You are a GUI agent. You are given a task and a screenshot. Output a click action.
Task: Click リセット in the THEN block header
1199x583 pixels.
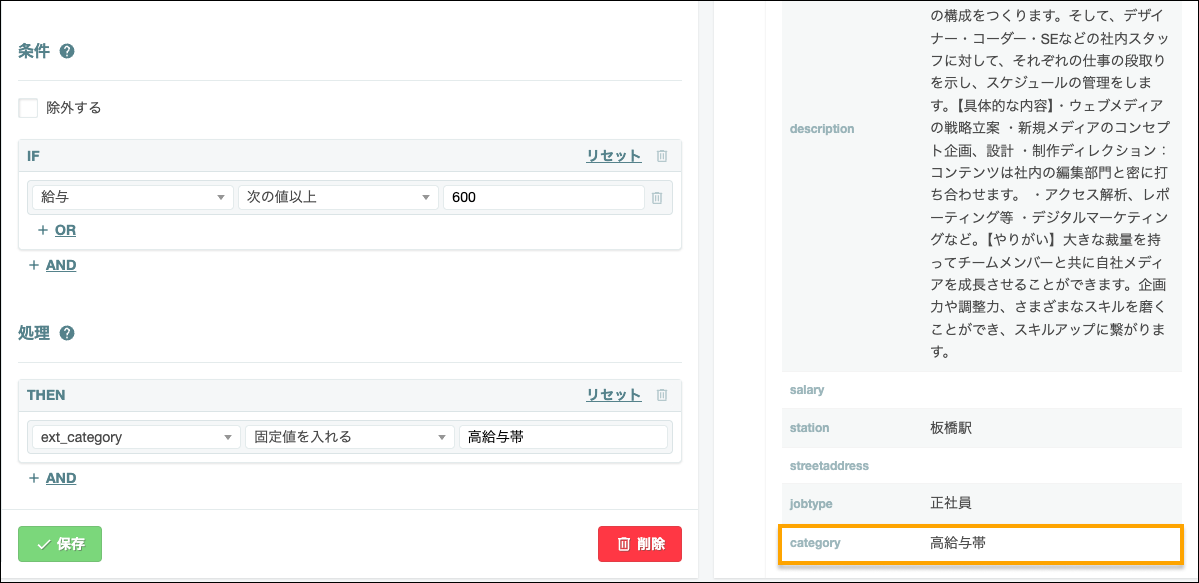point(613,394)
